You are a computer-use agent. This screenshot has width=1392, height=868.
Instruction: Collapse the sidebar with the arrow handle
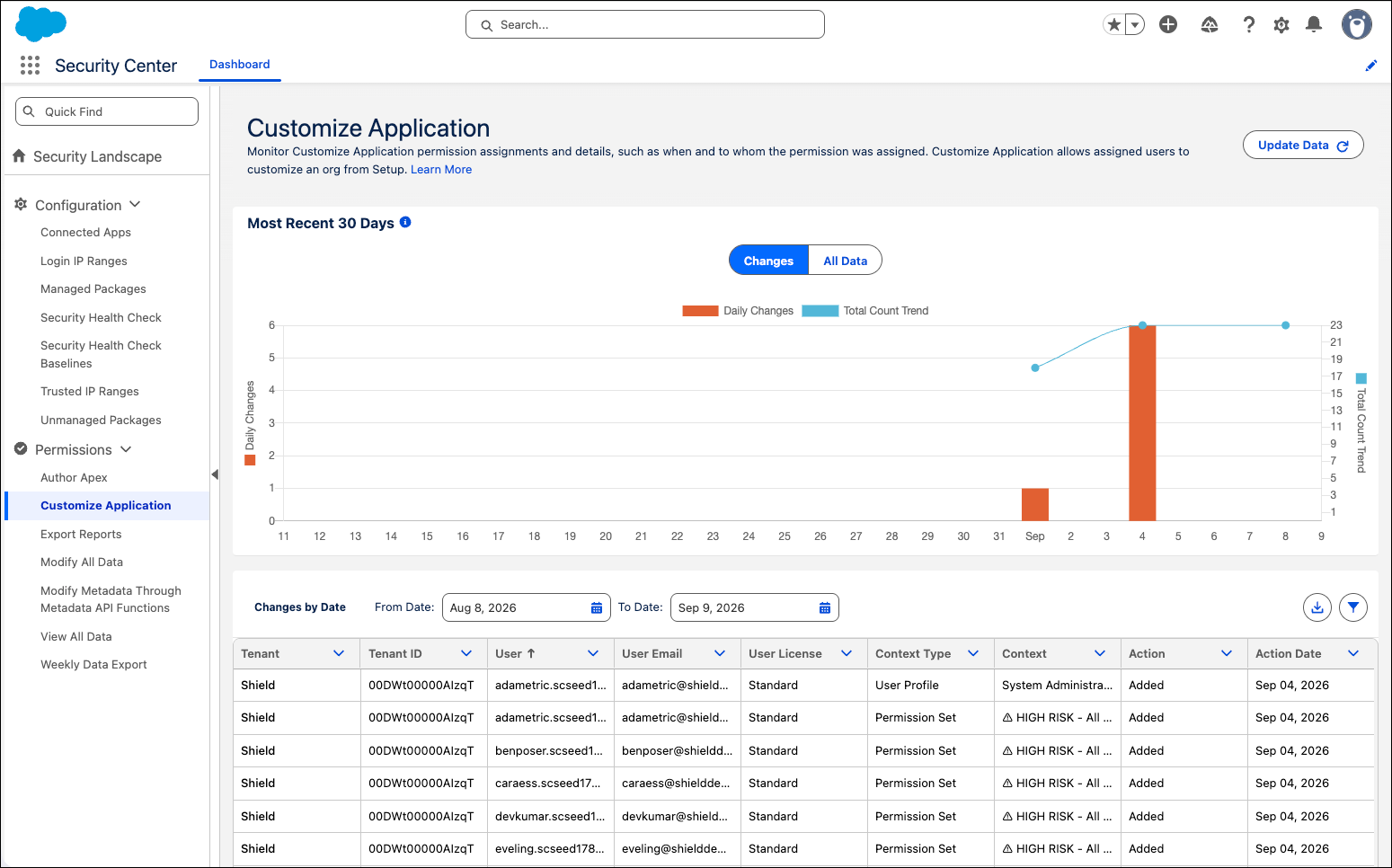(x=215, y=474)
